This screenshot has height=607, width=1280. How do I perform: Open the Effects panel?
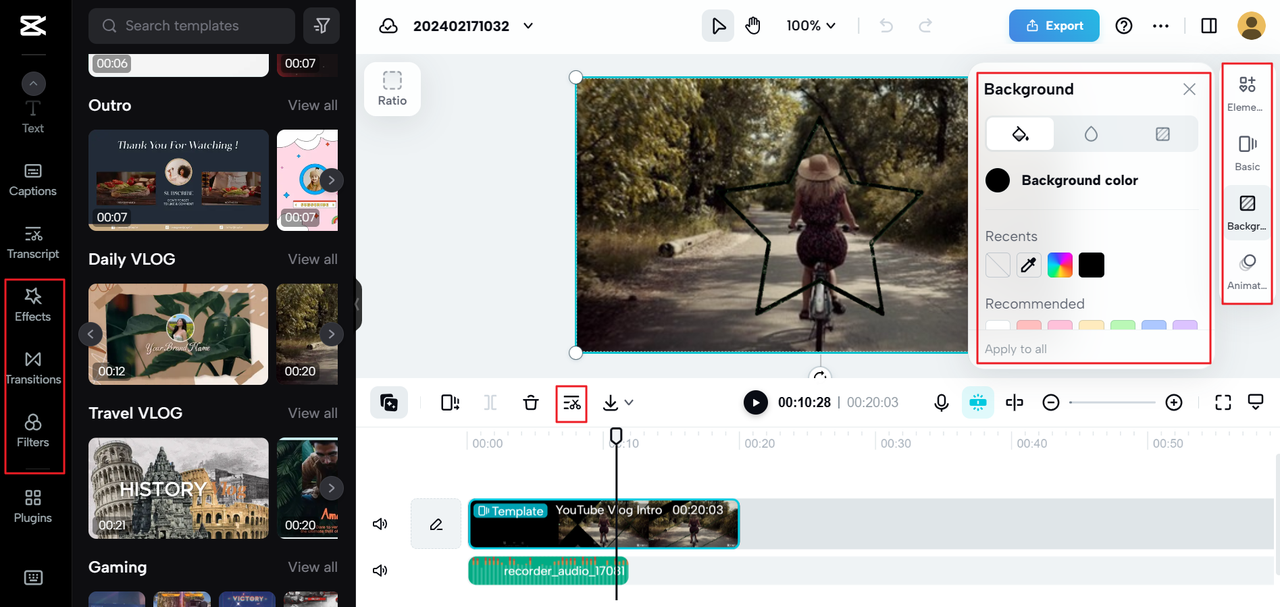[x=33, y=305]
